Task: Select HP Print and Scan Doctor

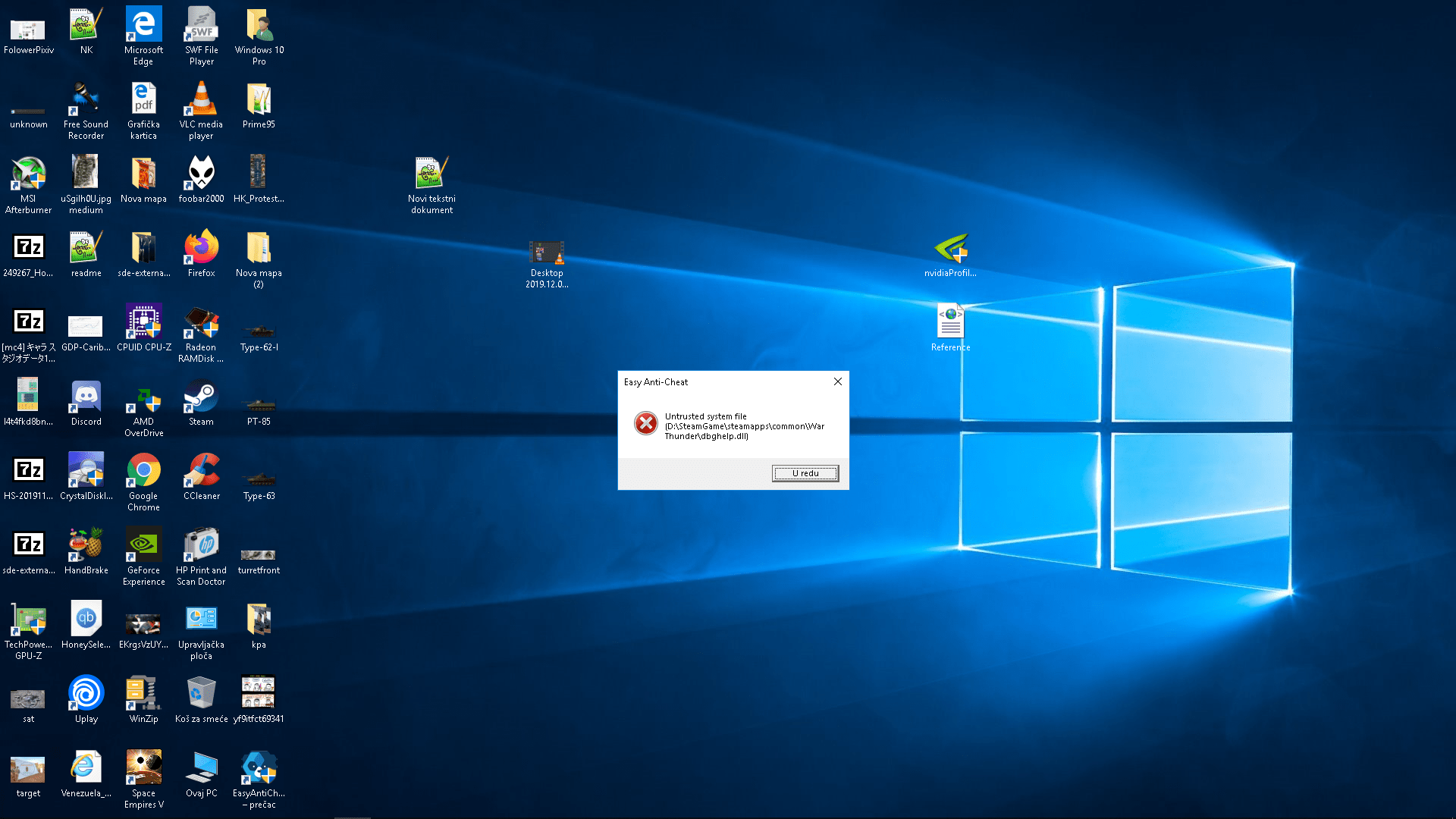Action: [x=201, y=556]
